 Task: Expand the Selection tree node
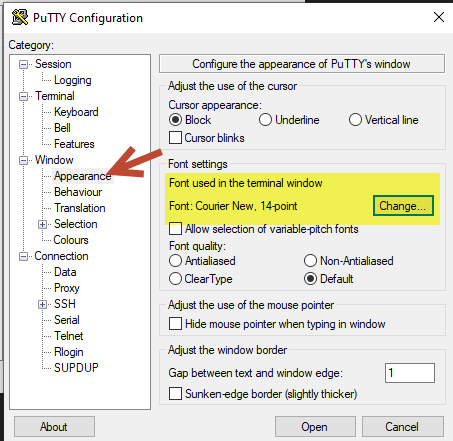coord(42,224)
